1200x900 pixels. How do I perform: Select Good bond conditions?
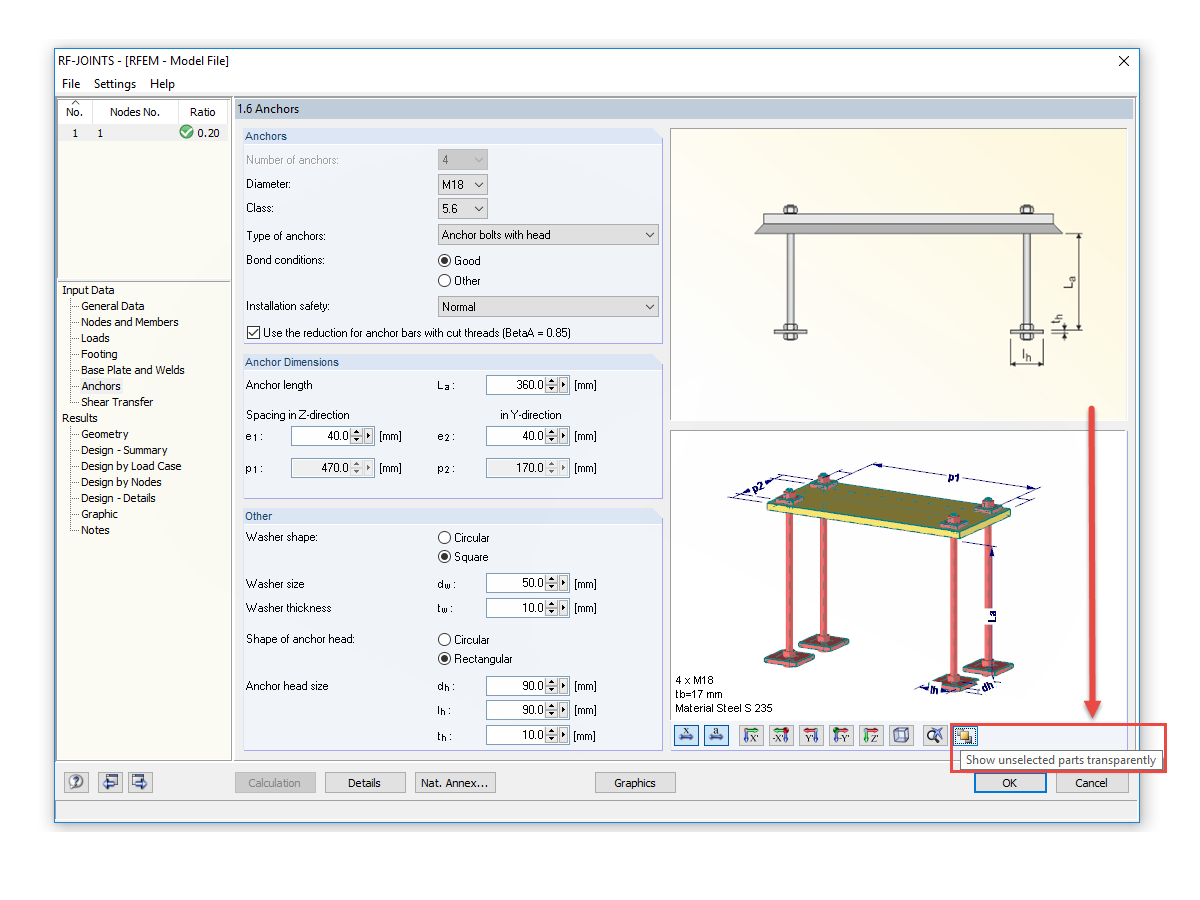pyautogui.click(x=445, y=260)
